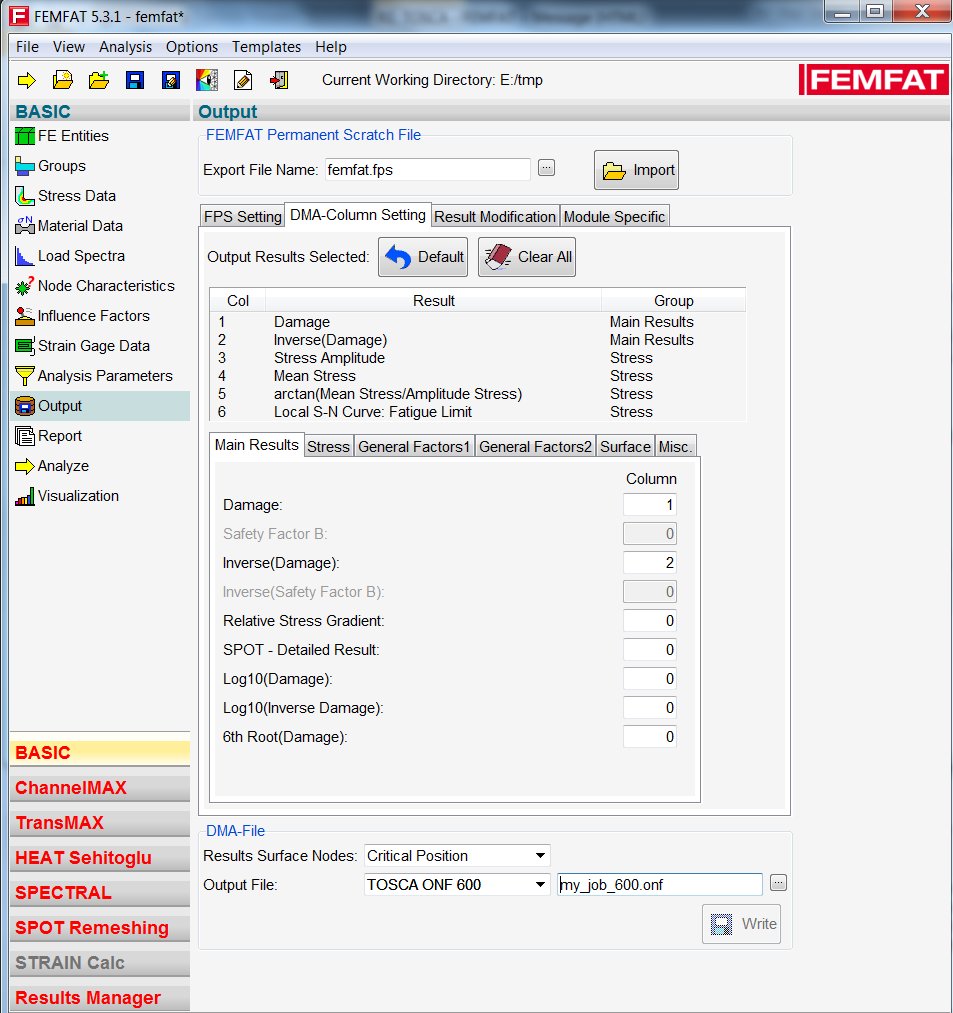
Task: Switch to the ChannelMAX module
Action: tap(100, 788)
